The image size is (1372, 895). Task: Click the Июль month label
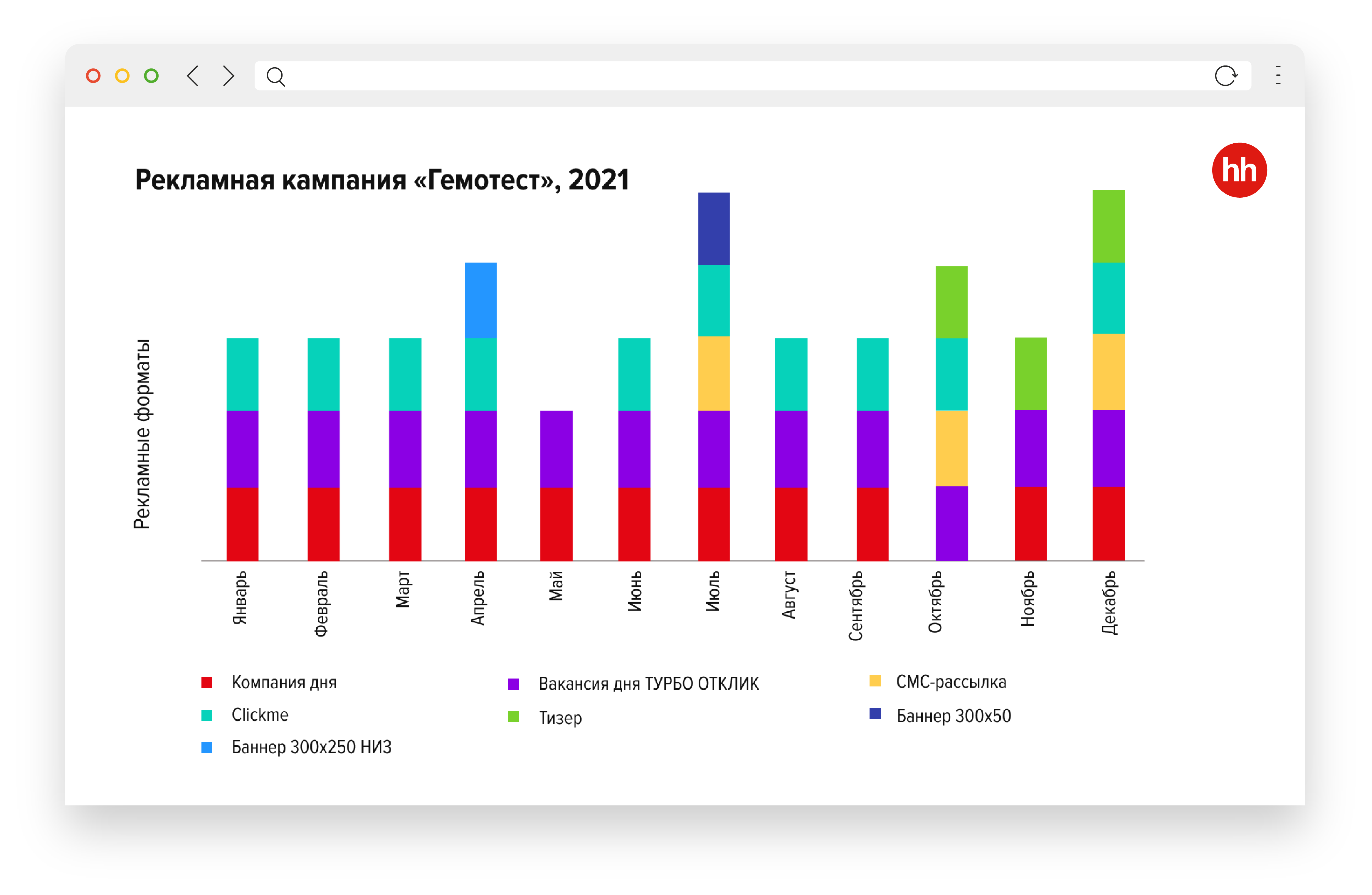[713, 591]
